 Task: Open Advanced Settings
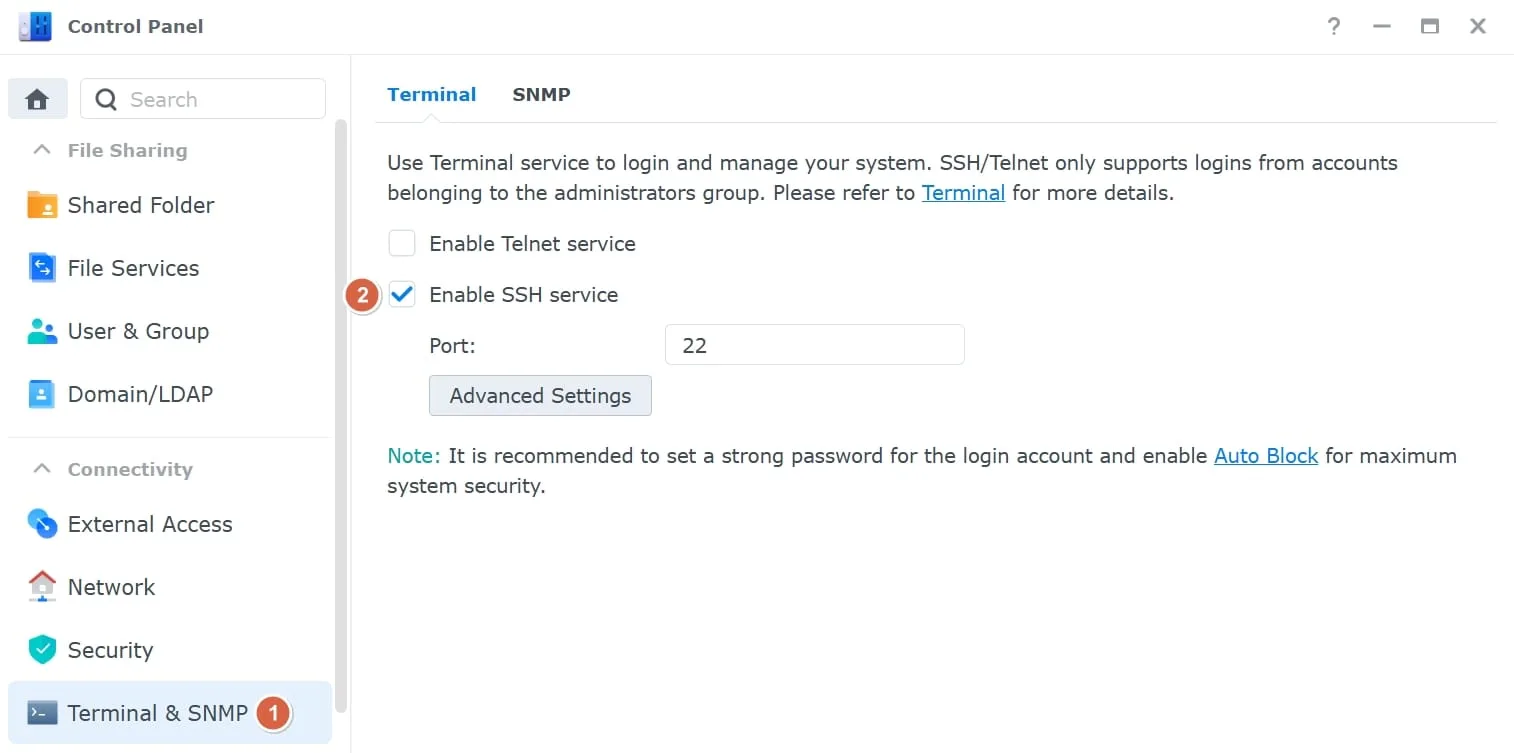(x=540, y=395)
